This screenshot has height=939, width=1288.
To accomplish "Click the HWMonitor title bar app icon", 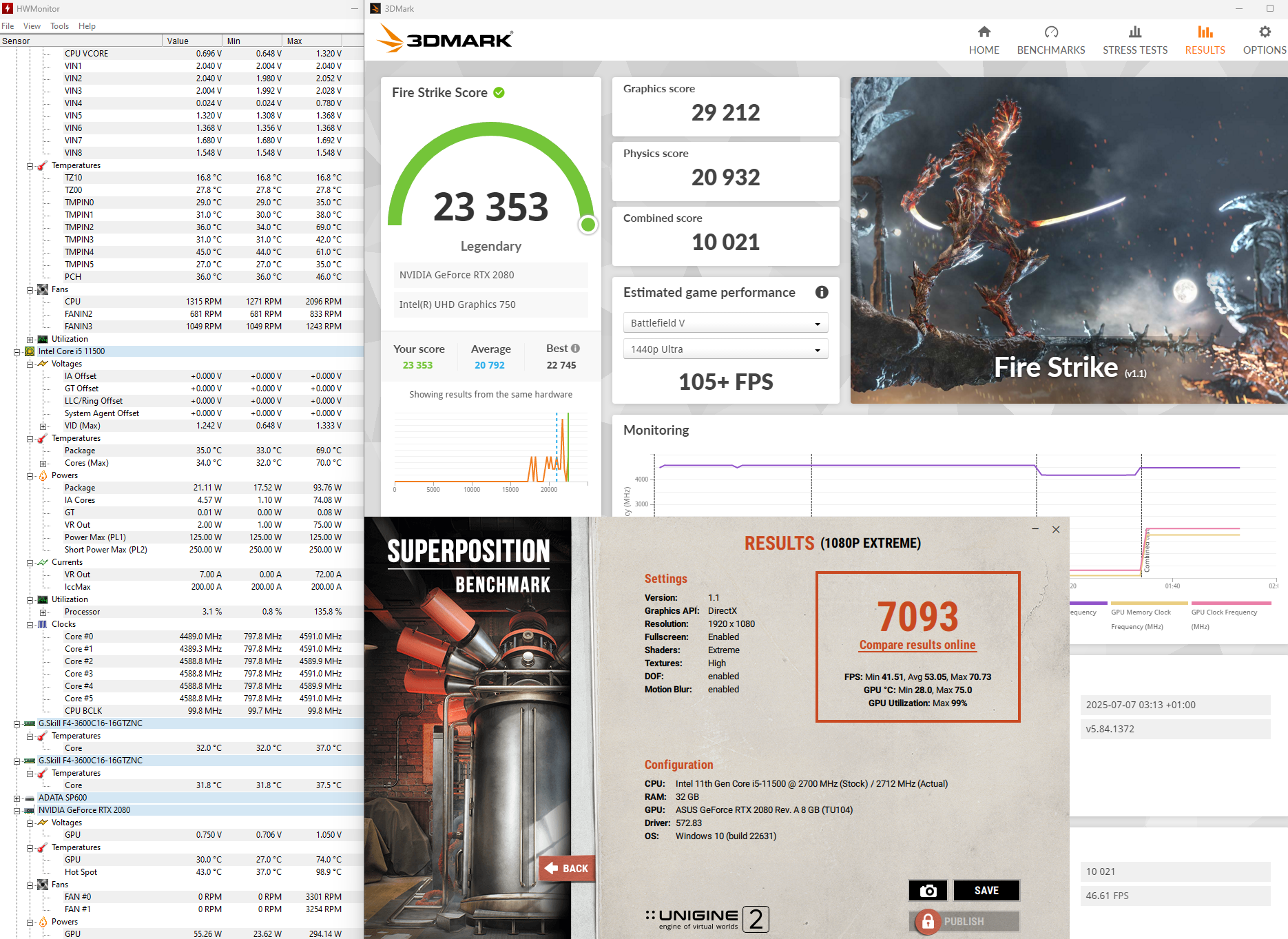I will pyautogui.click(x=8, y=8).
